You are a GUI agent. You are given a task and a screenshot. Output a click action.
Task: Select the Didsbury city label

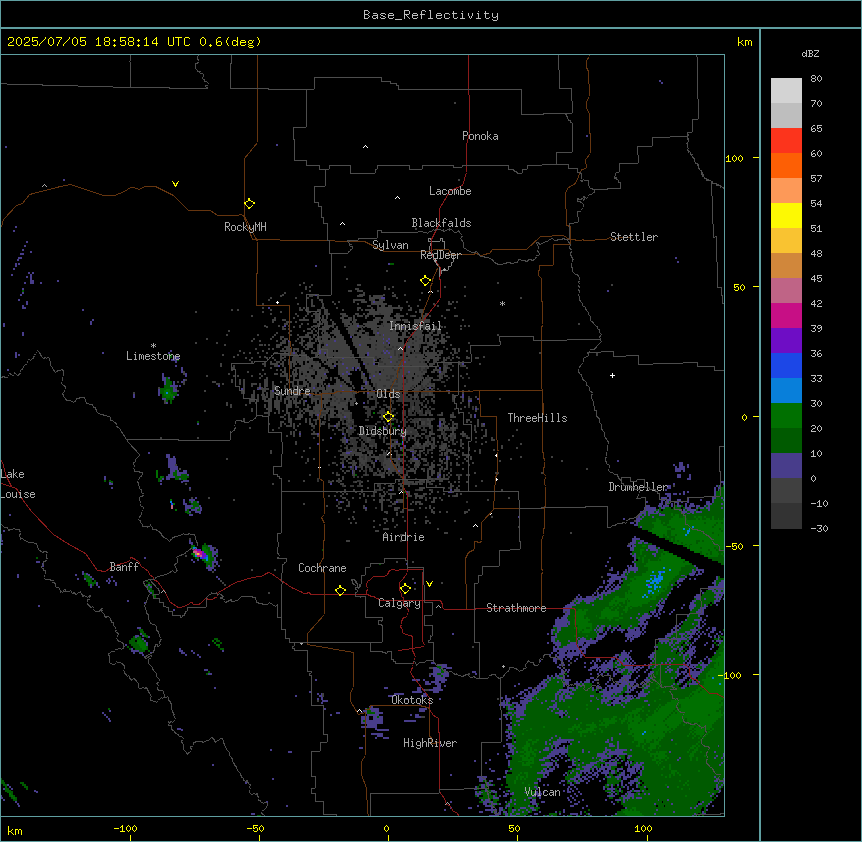click(383, 431)
